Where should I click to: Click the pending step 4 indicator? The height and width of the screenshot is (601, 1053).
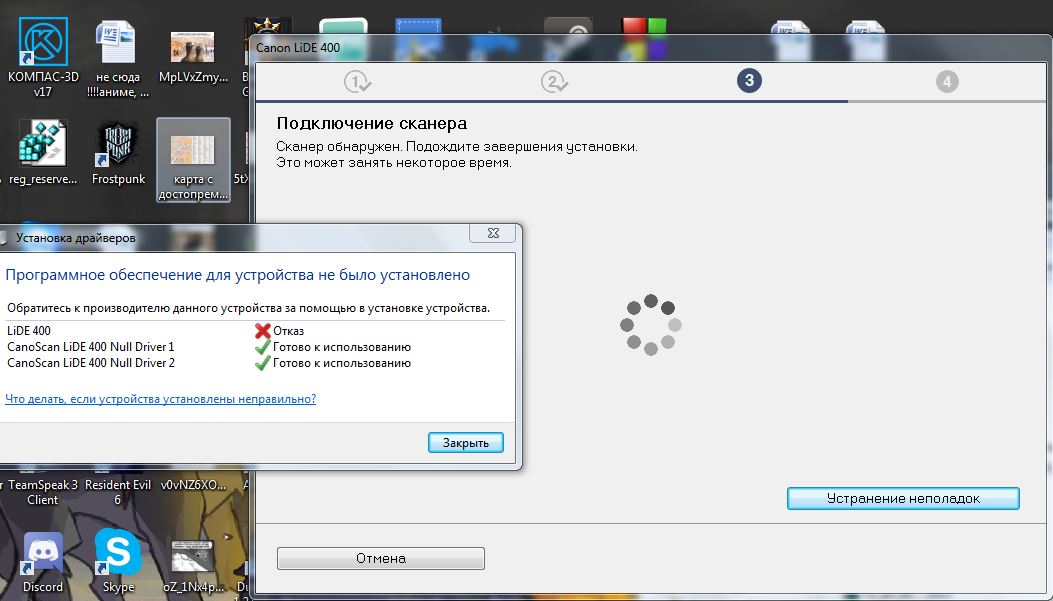pos(947,82)
